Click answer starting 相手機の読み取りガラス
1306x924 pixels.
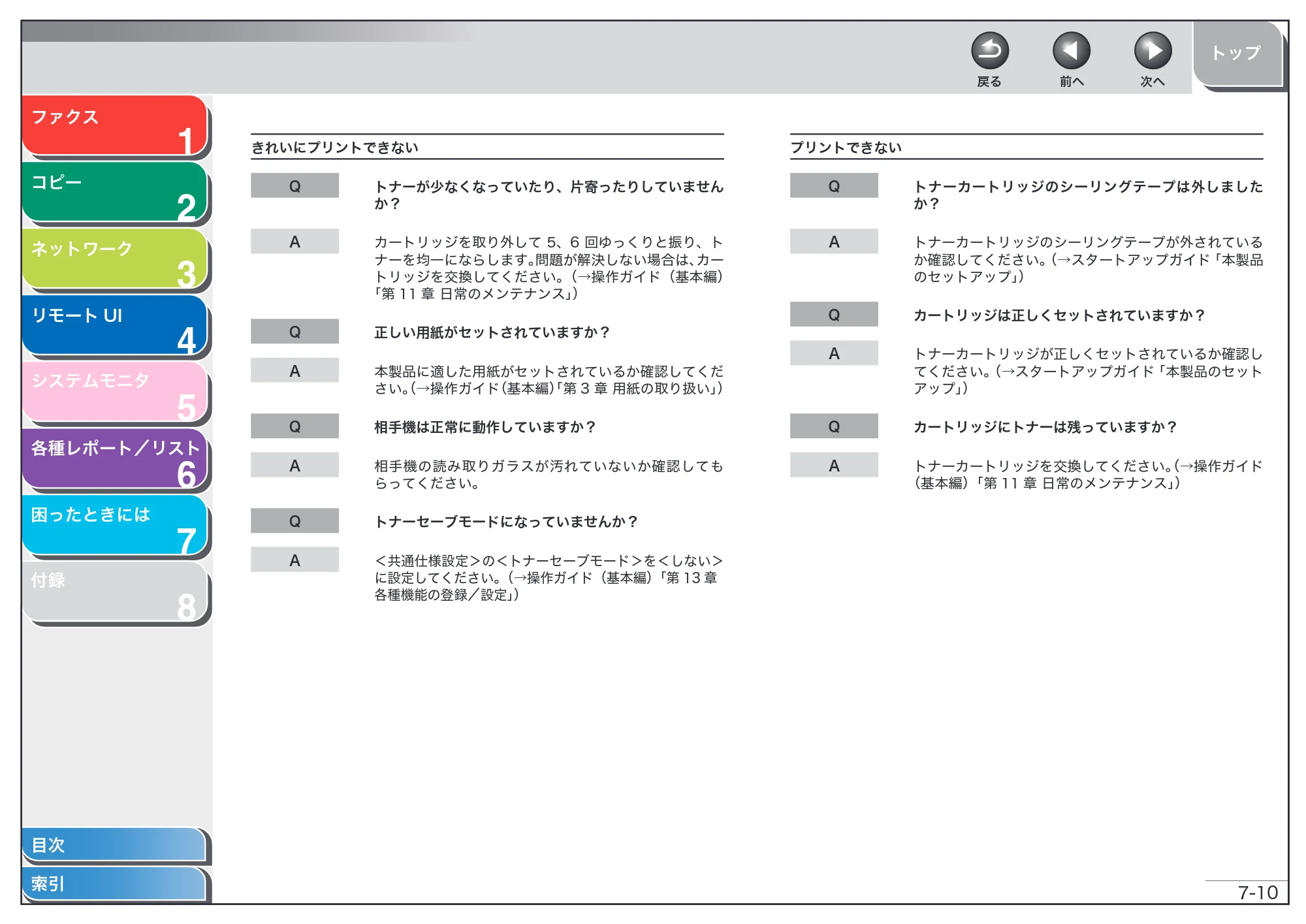coord(549,474)
